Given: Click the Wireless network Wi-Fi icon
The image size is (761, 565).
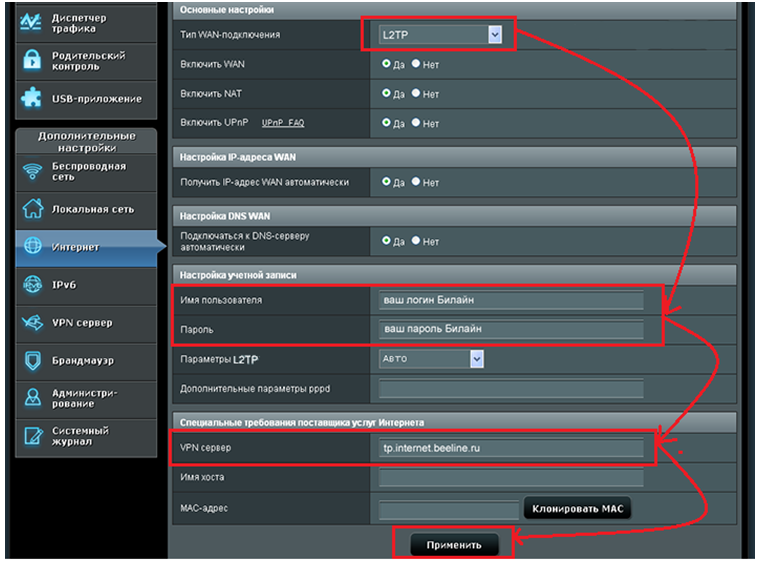Looking at the screenshot, I should pyautogui.click(x=33, y=171).
